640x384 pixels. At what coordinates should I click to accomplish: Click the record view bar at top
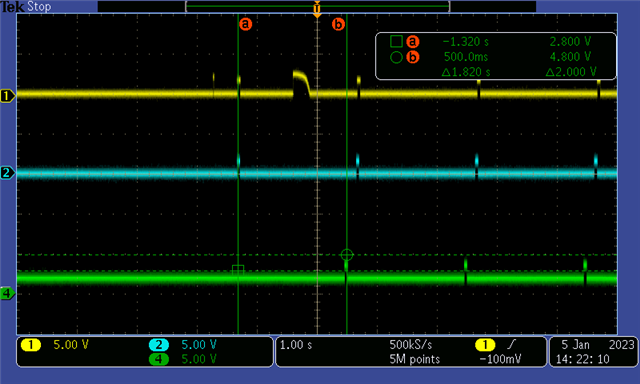(x=317, y=6)
